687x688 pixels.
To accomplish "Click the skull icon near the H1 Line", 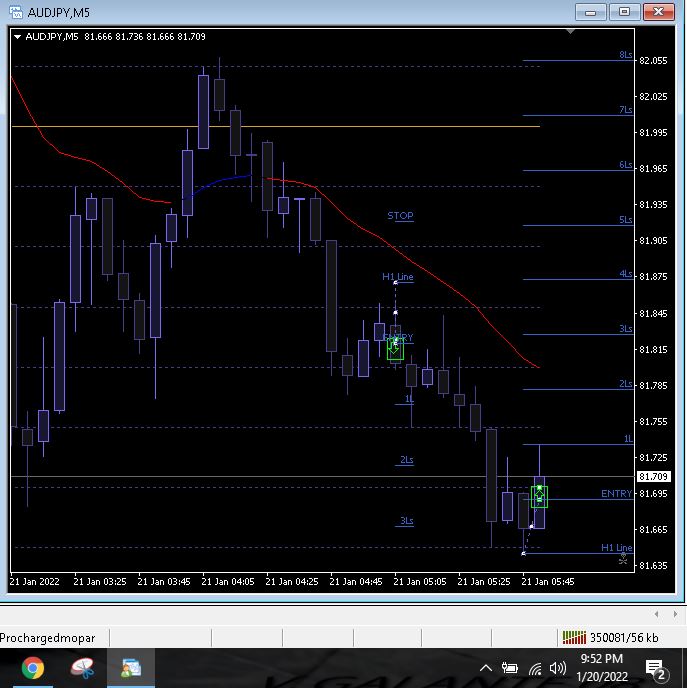I will pos(623,559).
